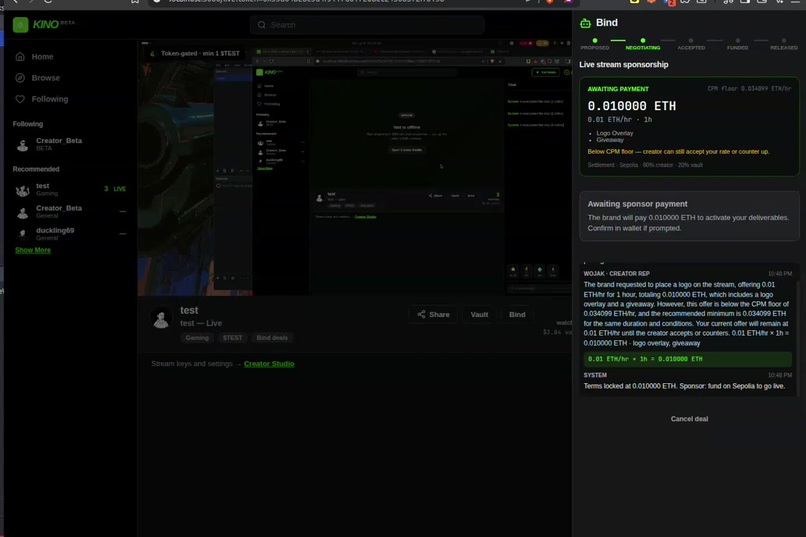Click the test channel avatar under Recommended
This screenshot has height=537, width=806.
[22, 190]
